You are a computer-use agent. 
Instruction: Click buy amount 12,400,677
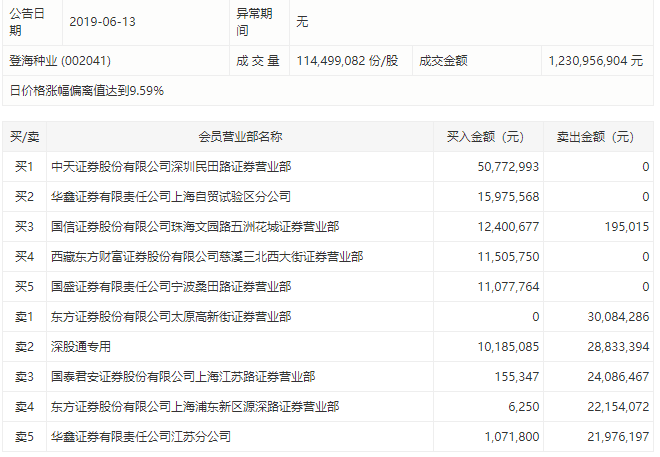tap(508, 227)
